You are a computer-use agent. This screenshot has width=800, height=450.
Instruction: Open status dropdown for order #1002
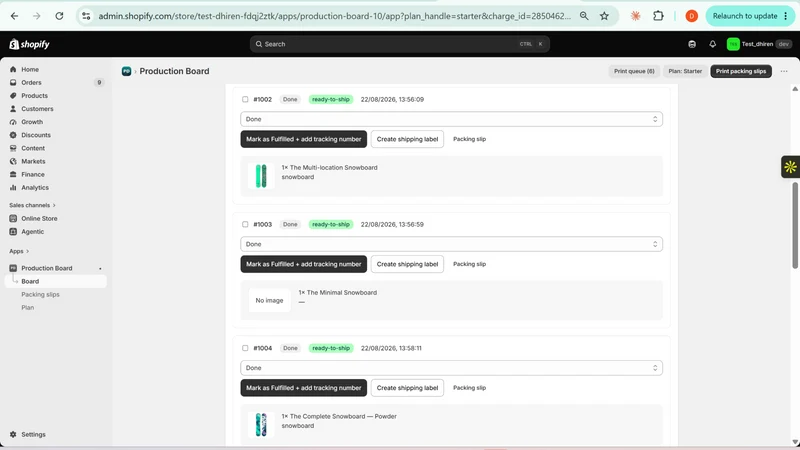tap(452, 119)
